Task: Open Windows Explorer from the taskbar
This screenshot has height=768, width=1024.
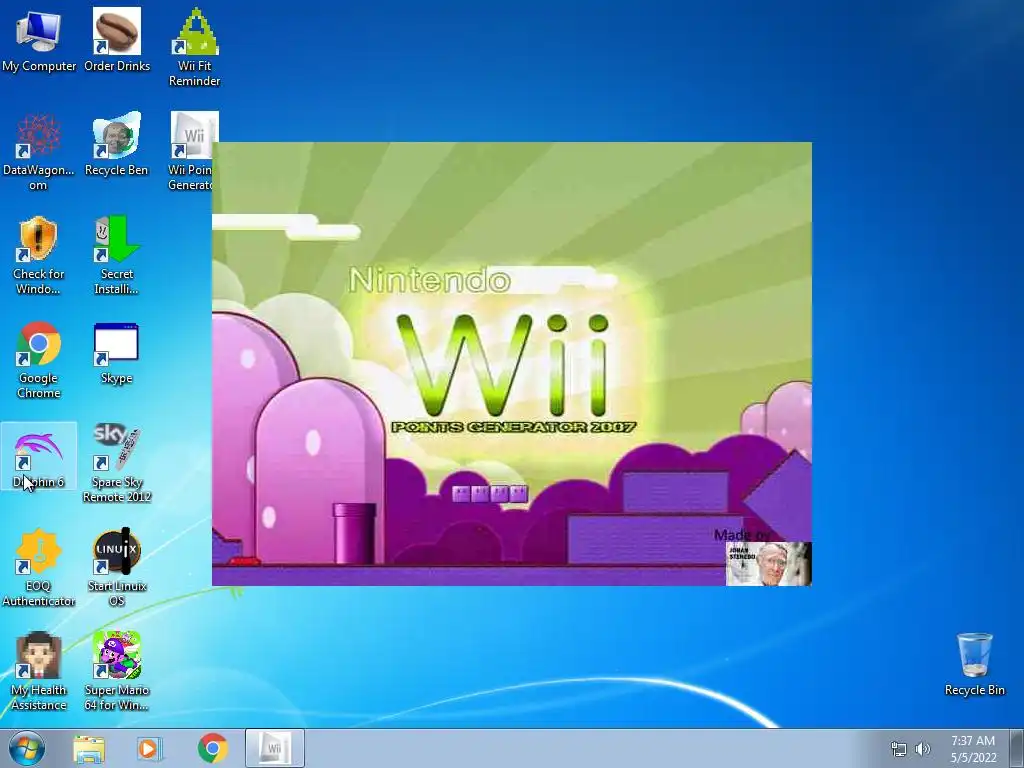Action: [x=89, y=749]
